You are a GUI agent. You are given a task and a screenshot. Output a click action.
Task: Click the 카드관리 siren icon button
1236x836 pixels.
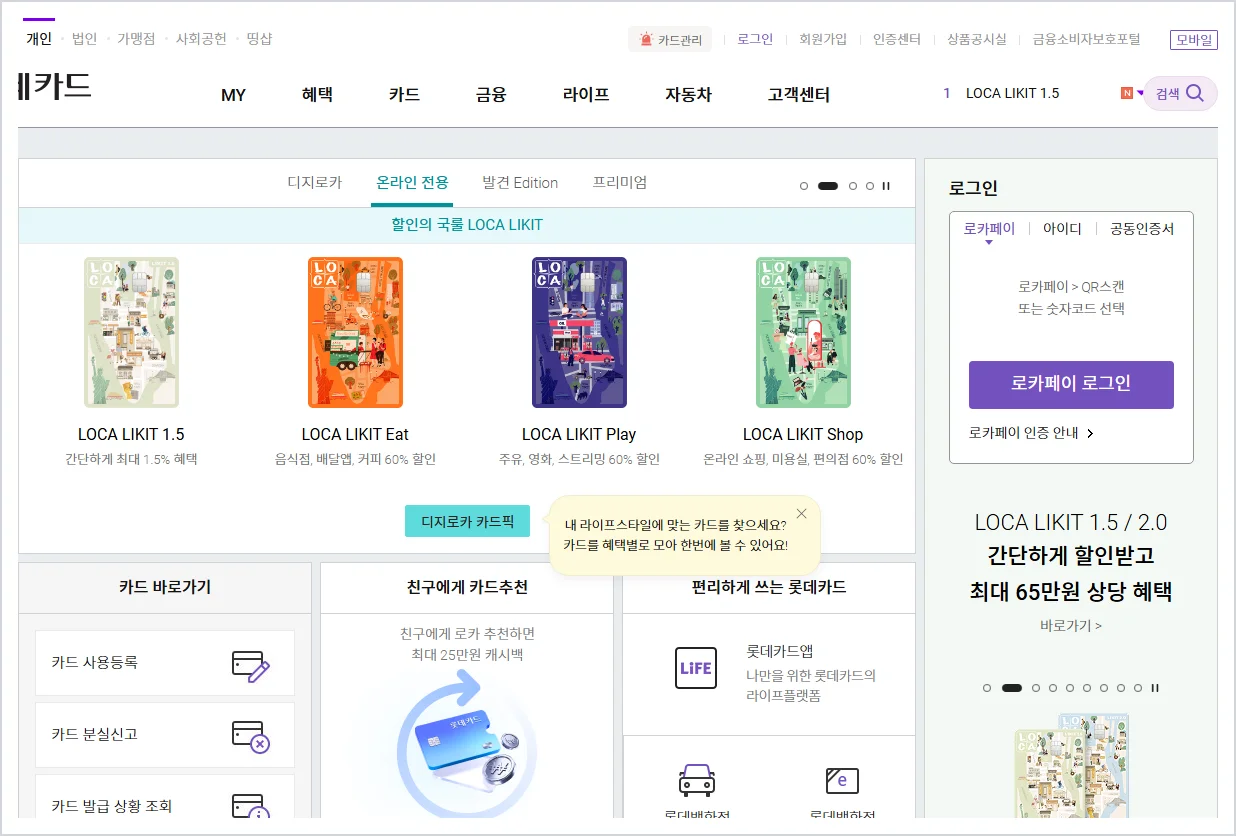click(x=670, y=40)
